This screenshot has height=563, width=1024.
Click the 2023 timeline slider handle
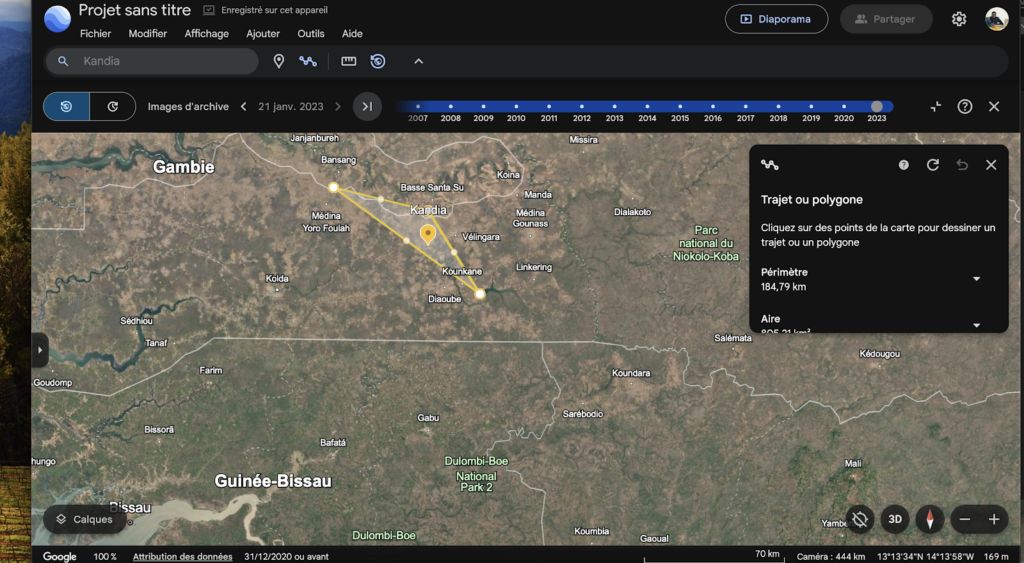(877, 106)
